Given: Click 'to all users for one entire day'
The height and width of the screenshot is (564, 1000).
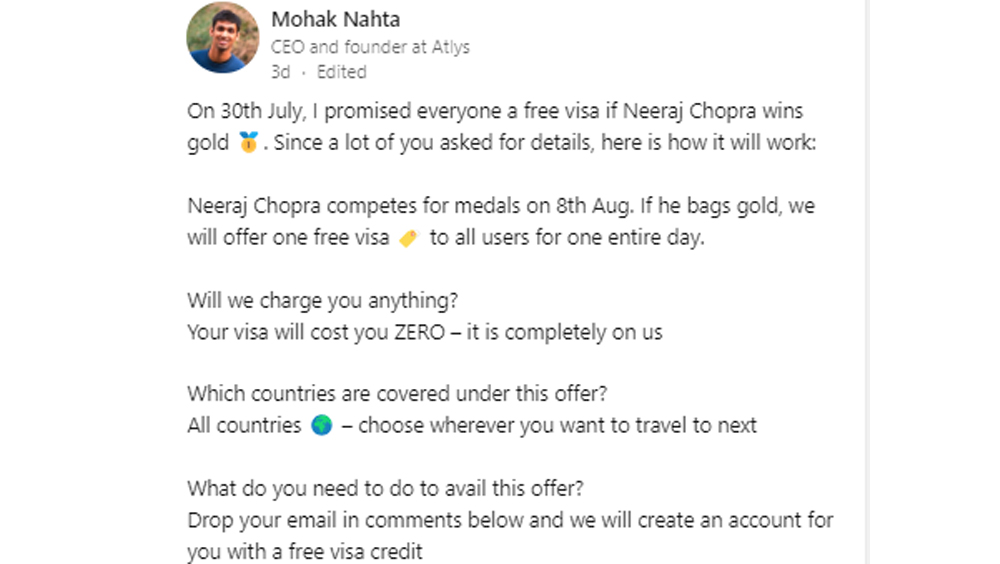Looking at the screenshot, I should 567,240.
